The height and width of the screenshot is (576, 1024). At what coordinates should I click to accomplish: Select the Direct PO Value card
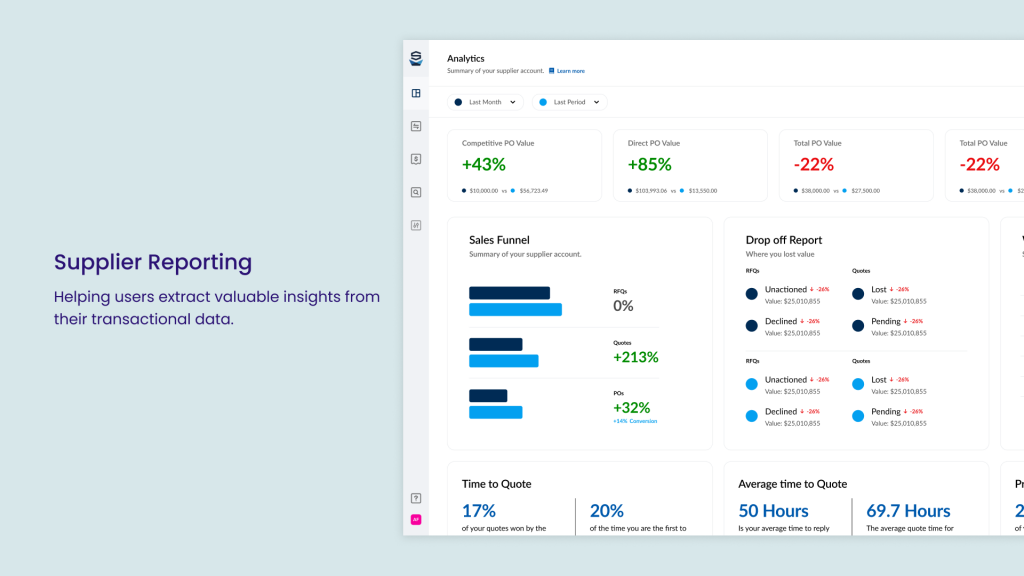point(690,165)
